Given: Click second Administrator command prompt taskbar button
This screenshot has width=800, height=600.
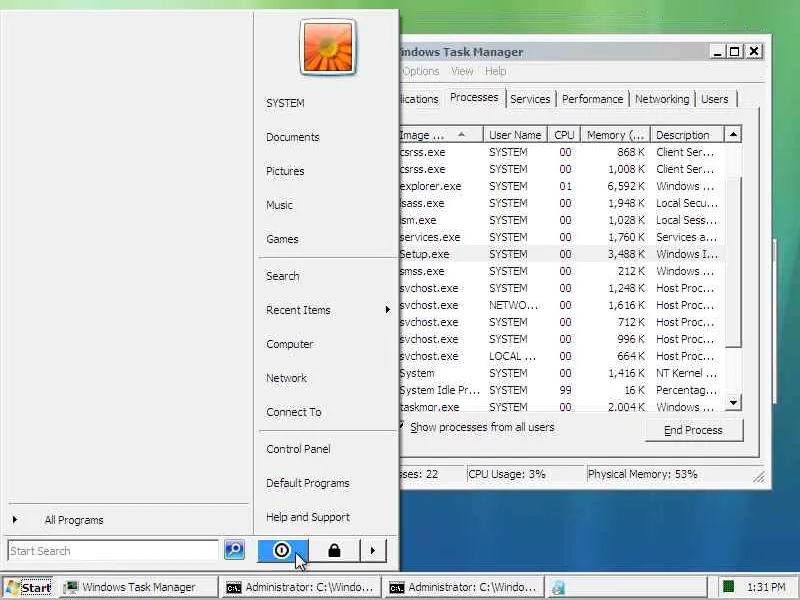Looking at the screenshot, I should tap(464, 587).
